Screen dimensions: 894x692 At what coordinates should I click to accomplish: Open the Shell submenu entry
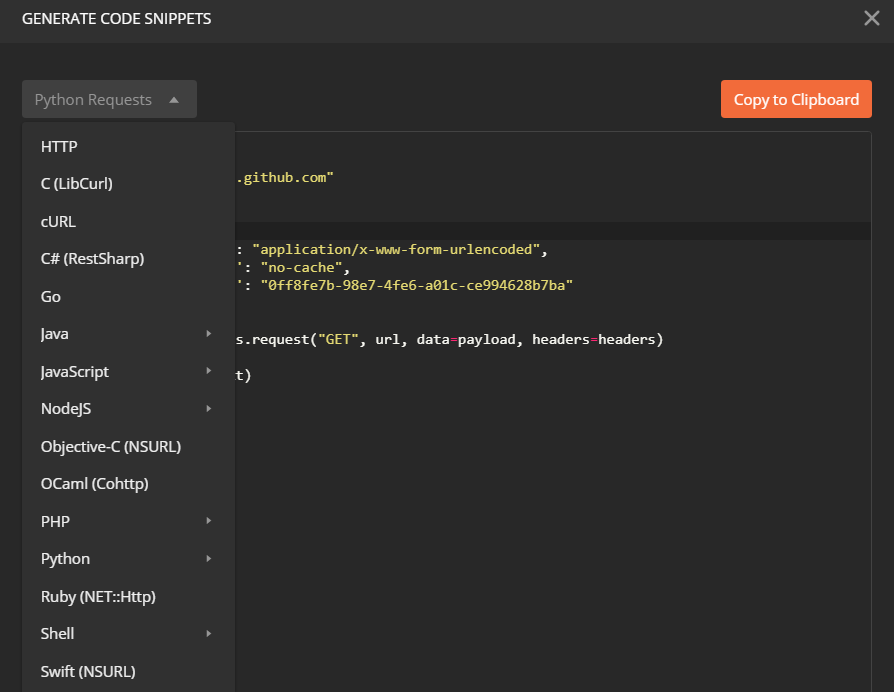tap(128, 633)
